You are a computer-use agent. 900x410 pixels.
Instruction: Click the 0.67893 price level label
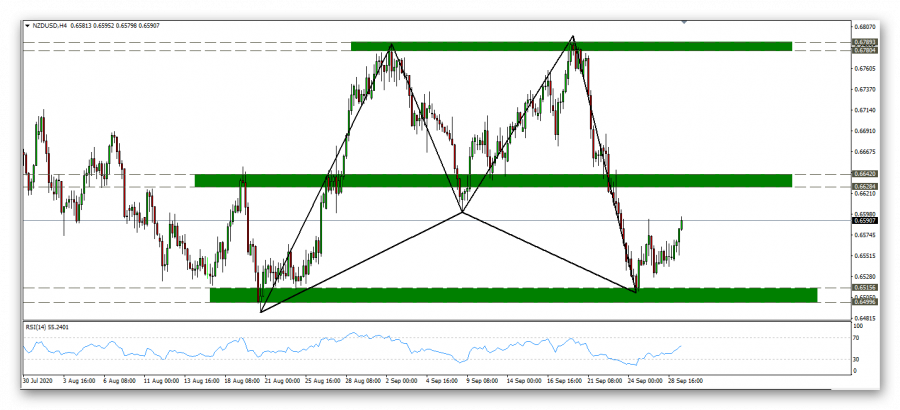point(865,42)
